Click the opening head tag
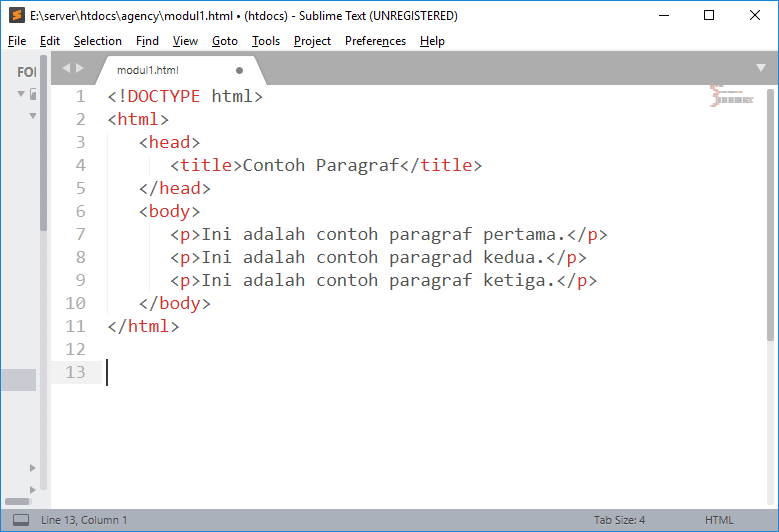779x532 pixels. (x=169, y=142)
